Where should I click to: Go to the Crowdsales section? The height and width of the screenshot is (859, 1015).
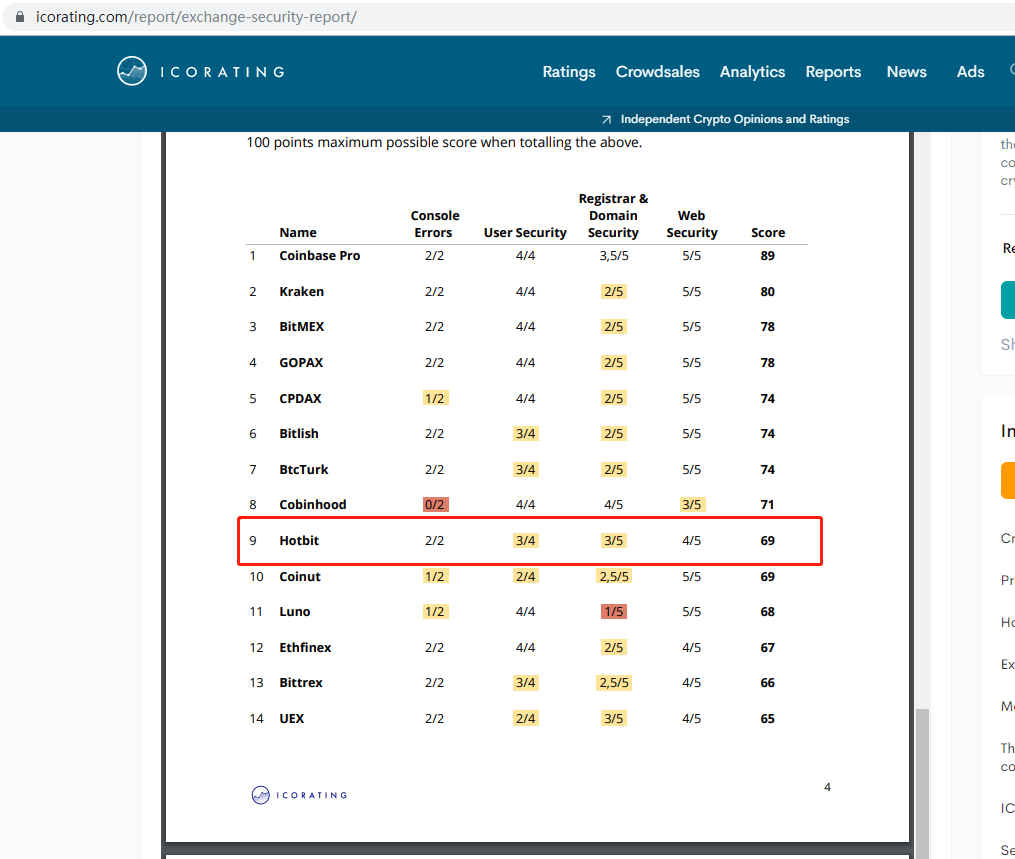[x=657, y=72]
